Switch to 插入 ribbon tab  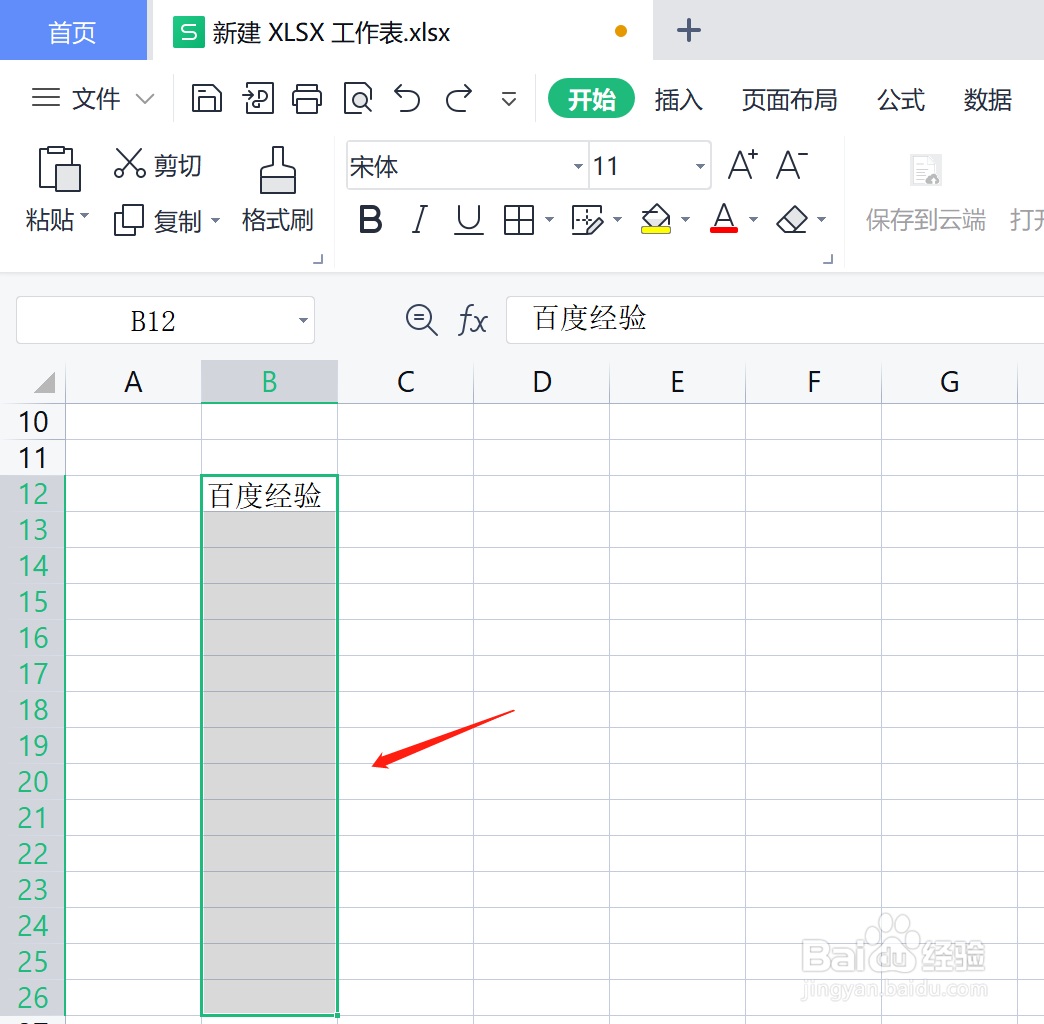[x=678, y=99]
